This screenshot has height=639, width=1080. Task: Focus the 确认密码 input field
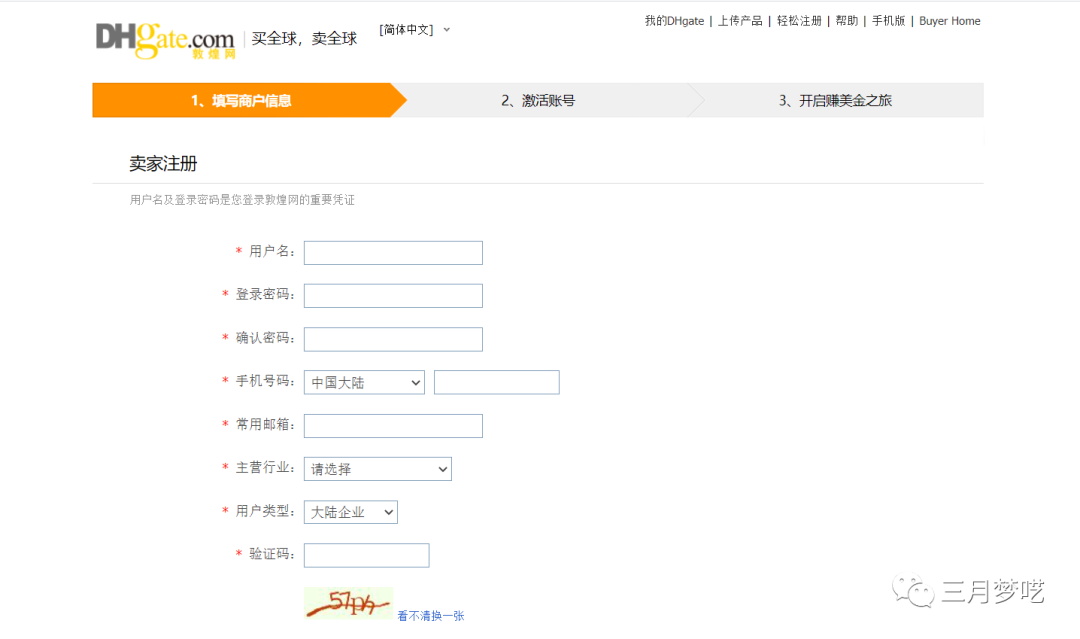coord(393,339)
